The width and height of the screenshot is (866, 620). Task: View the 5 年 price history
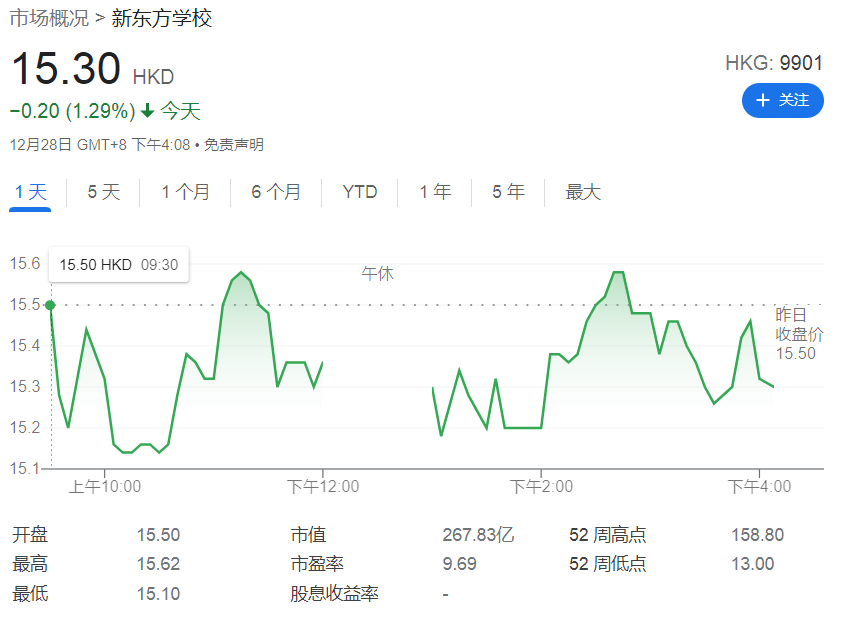(x=508, y=192)
